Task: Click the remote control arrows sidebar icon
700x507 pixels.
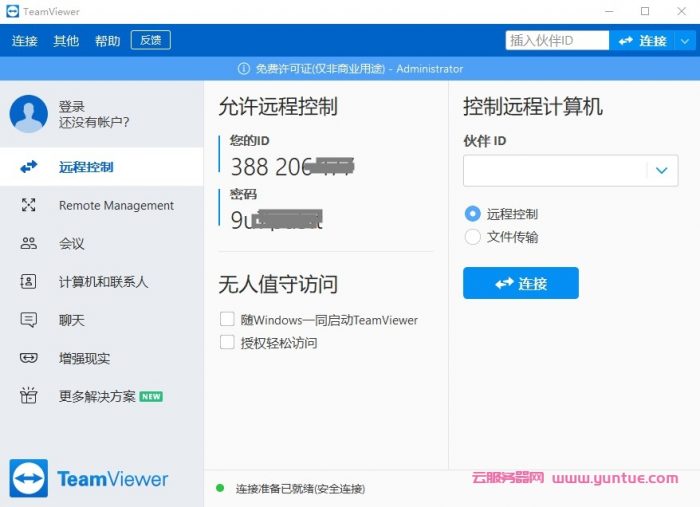Action: click(x=29, y=167)
